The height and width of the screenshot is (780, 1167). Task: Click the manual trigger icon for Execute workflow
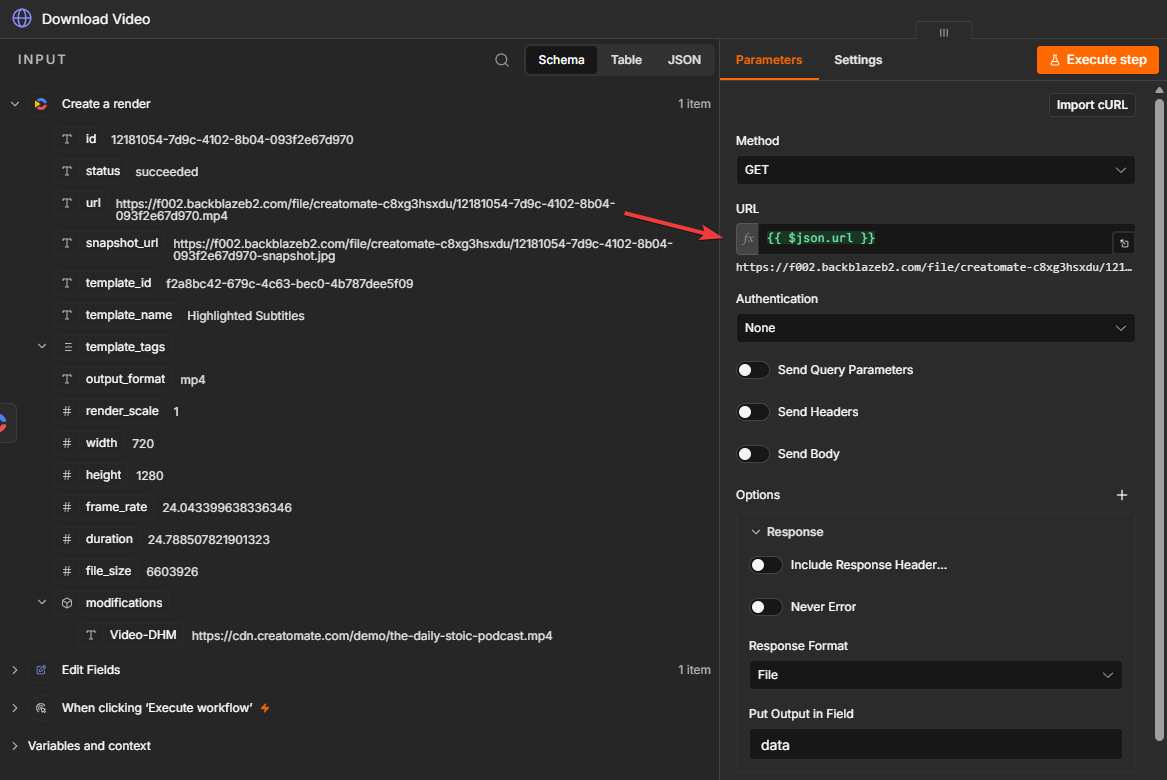point(41,708)
